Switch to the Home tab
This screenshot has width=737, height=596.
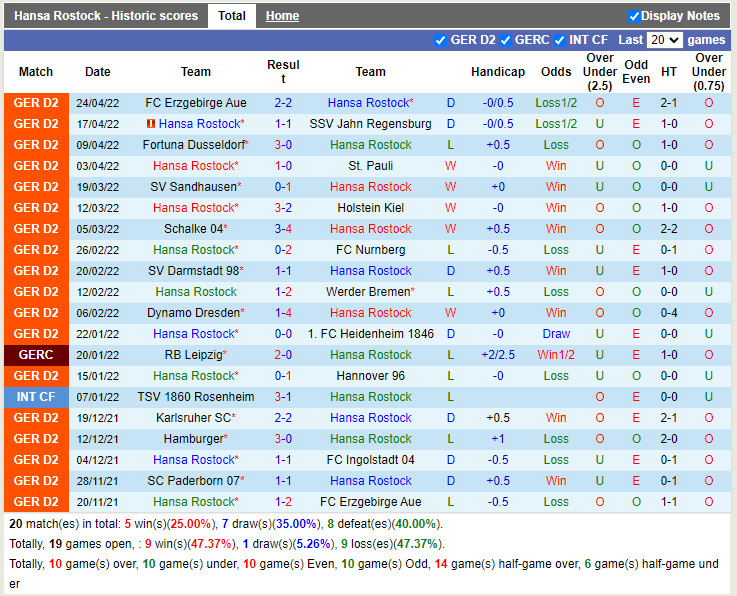pos(282,16)
